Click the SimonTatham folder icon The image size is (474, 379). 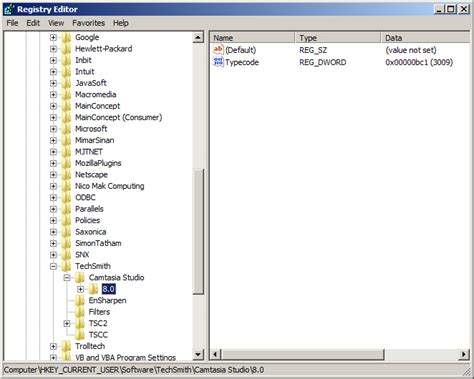coord(67,243)
